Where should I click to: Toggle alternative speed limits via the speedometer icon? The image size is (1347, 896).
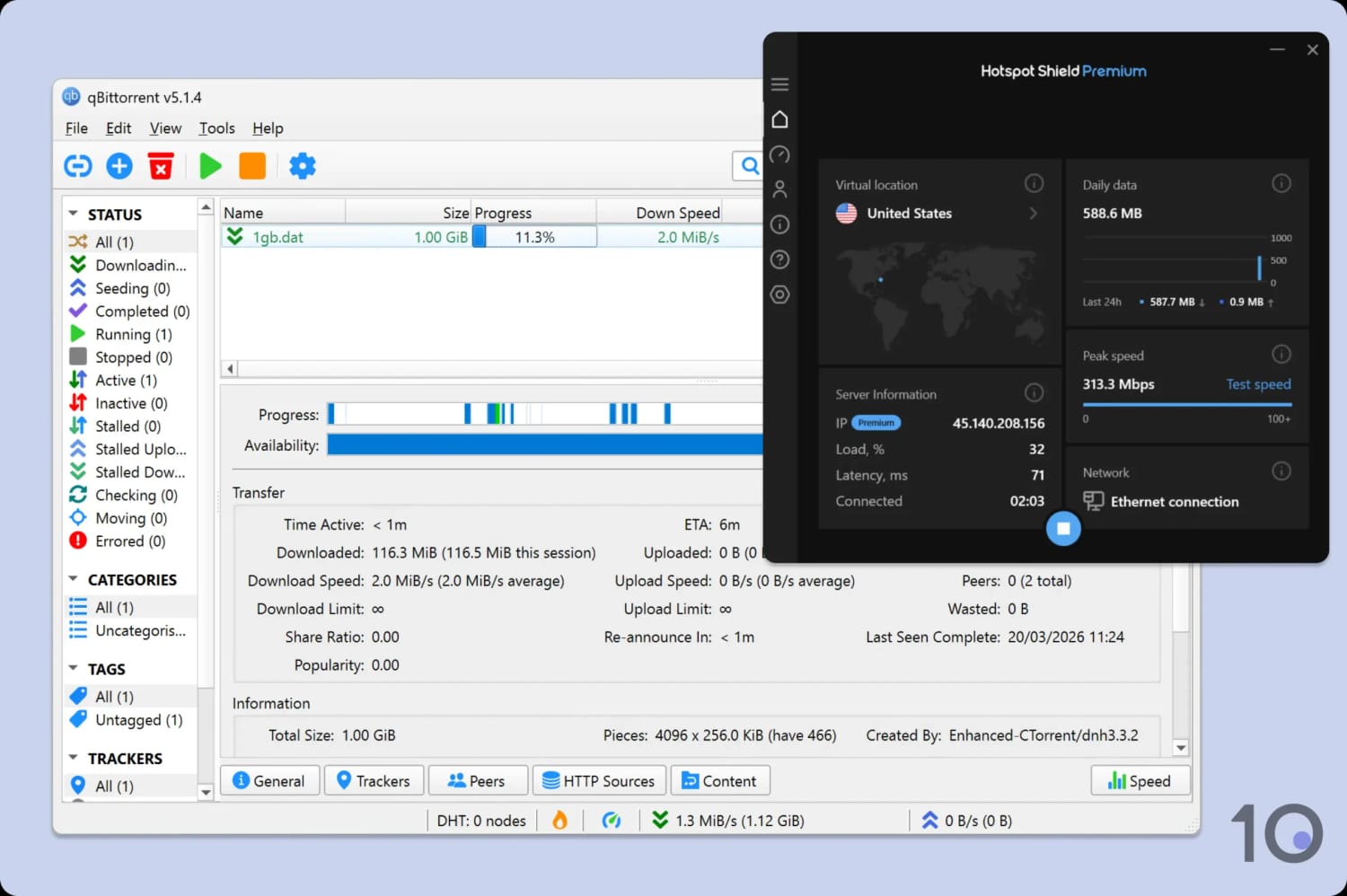[x=612, y=820]
